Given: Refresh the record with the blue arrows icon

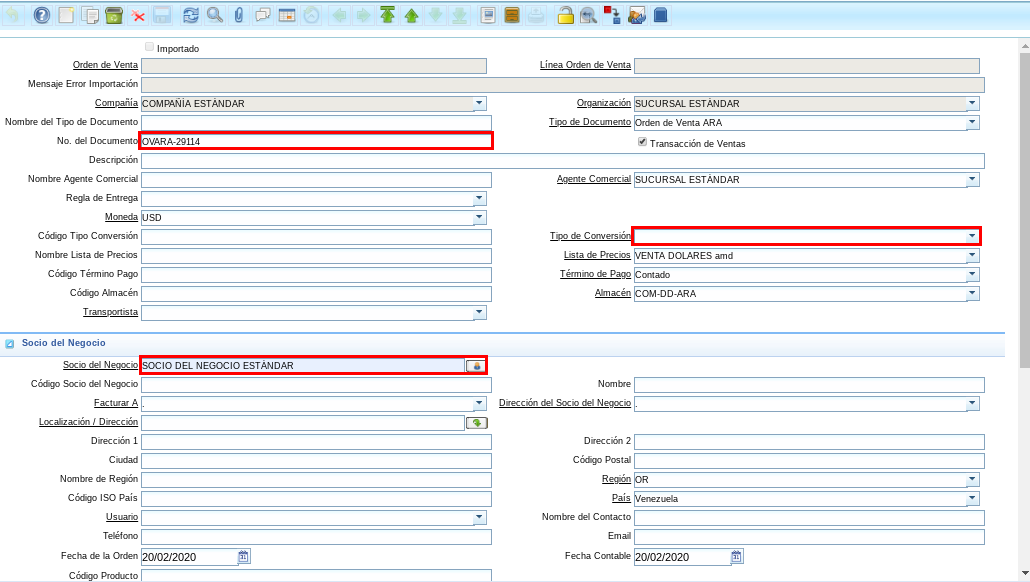Looking at the screenshot, I should point(190,15).
